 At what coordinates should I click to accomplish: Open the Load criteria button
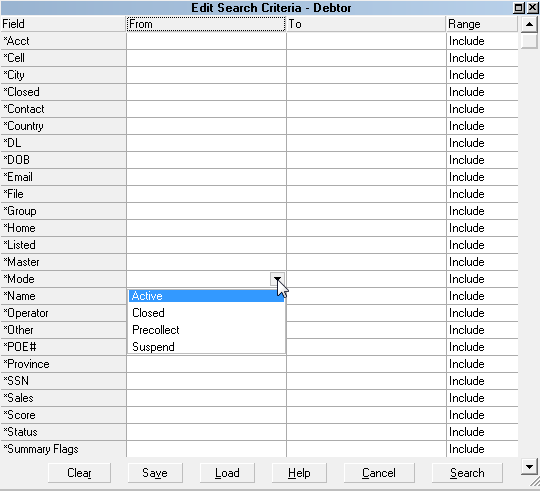pyautogui.click(x=227, y=473)
